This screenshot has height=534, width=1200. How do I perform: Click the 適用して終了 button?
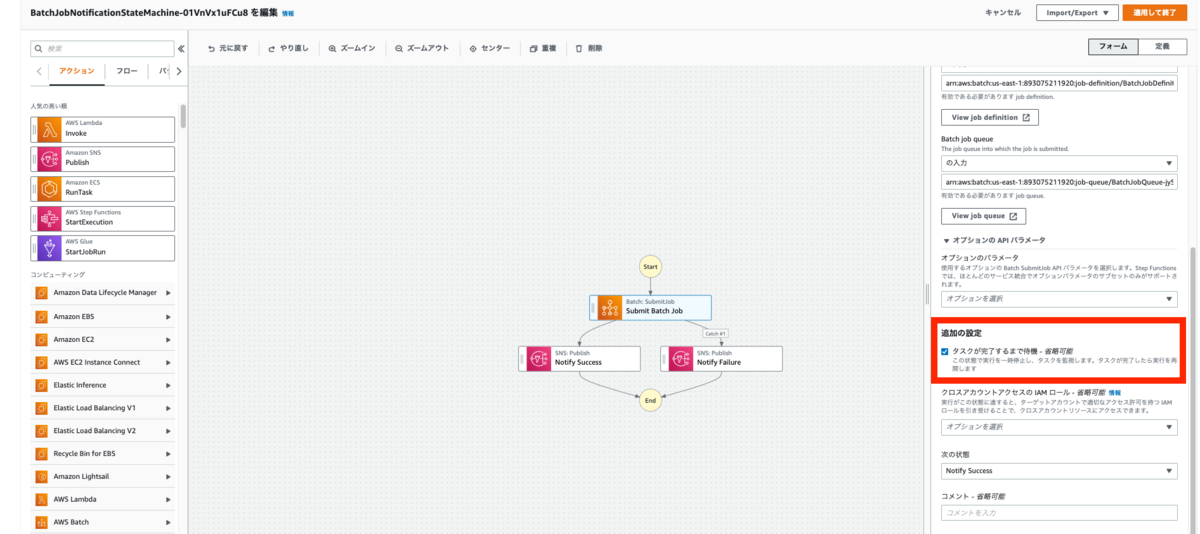[x=1155, y=13]
